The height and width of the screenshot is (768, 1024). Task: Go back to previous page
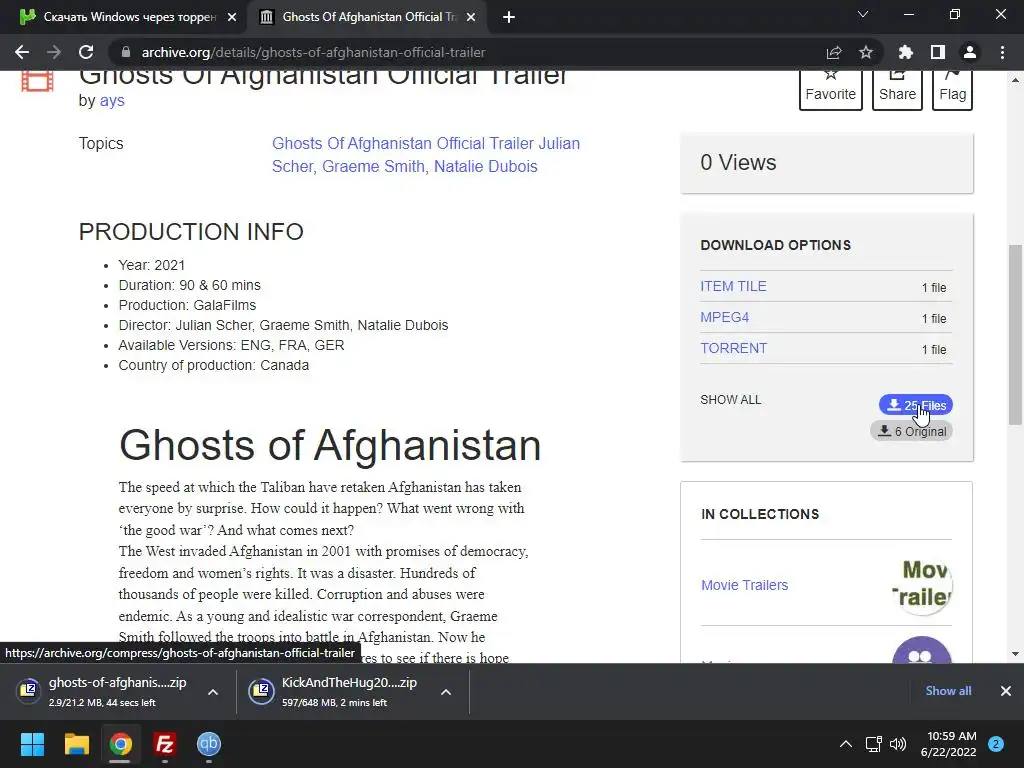22,52
